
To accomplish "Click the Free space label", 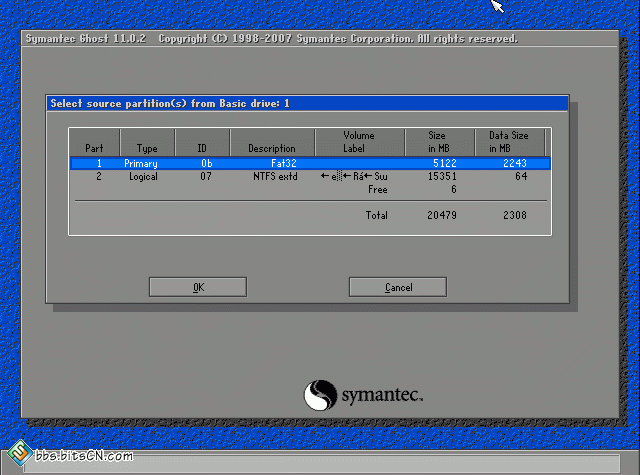I will pos(378,190).
